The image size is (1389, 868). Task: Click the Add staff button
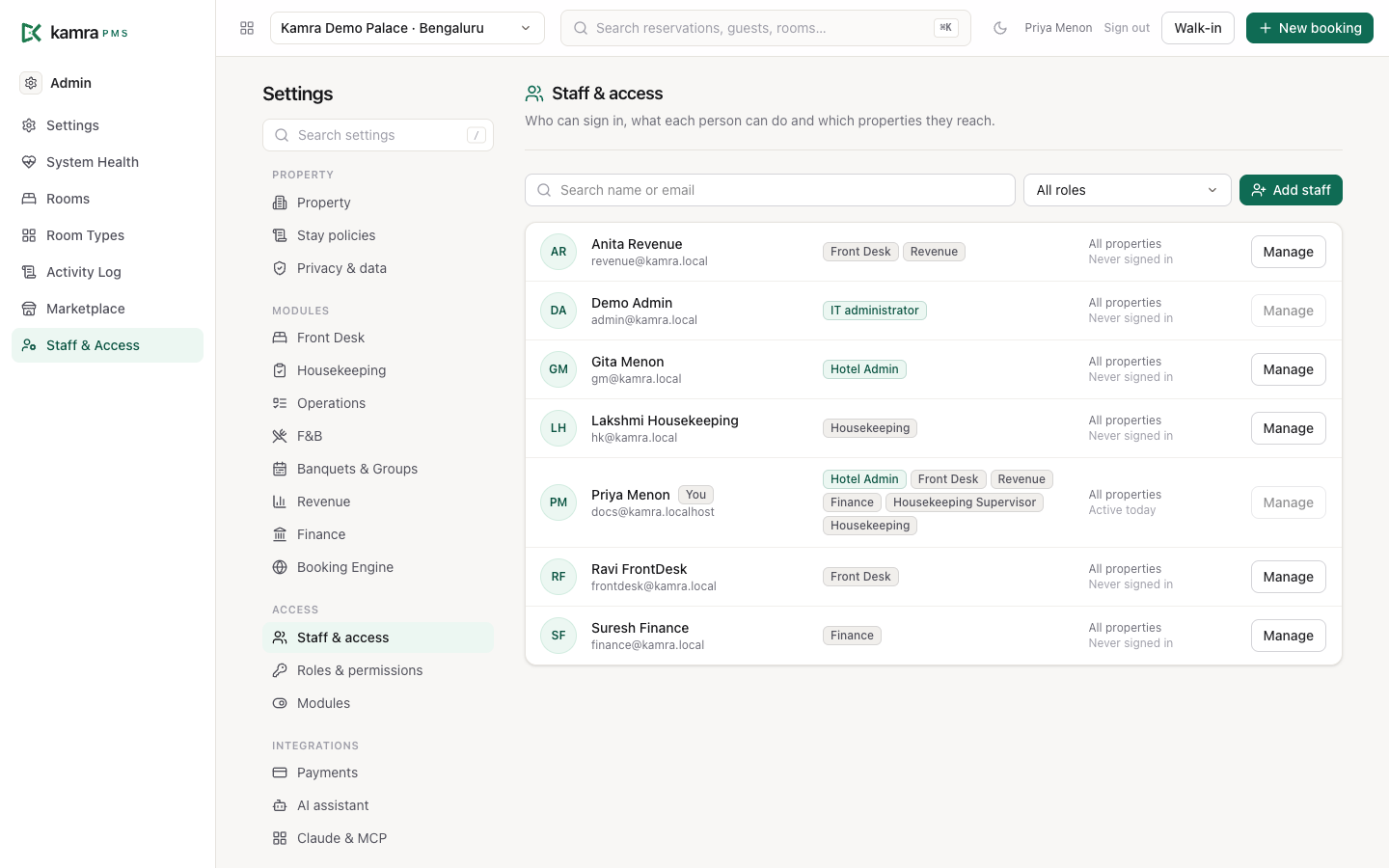[x=1291, y=190]
